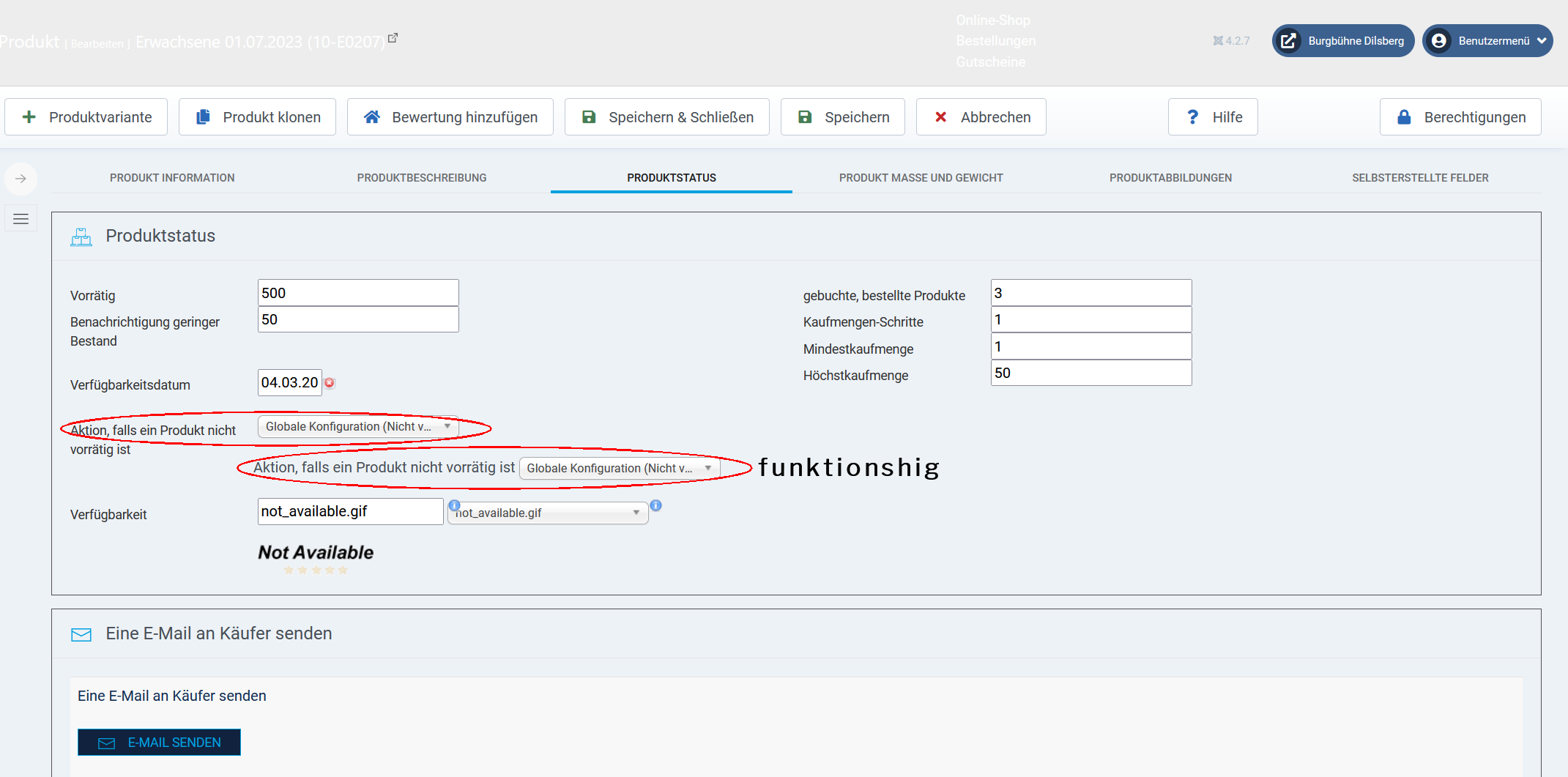This screenshot has width=1568, height=777.
Task: Expand the second Globale Konfiguration dropdown
Action: [619, 468]
